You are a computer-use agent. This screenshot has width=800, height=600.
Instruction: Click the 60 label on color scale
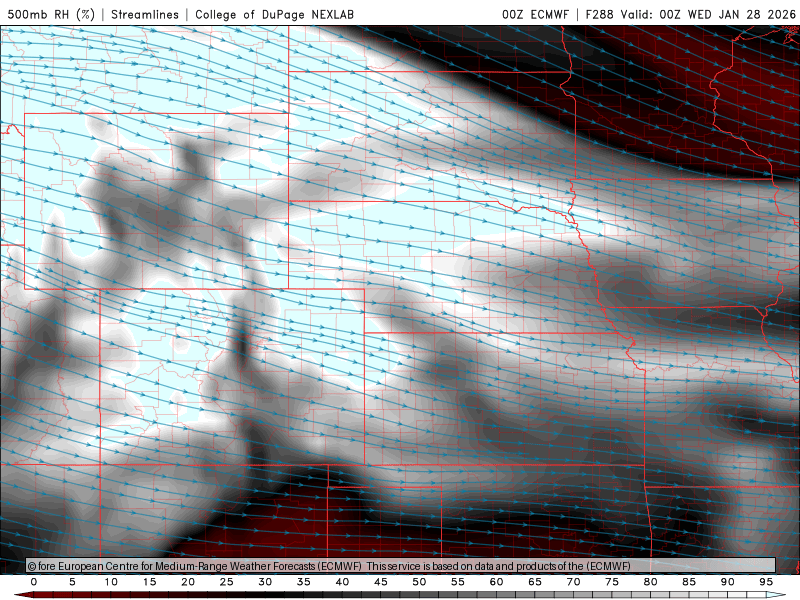click(496, 582)
